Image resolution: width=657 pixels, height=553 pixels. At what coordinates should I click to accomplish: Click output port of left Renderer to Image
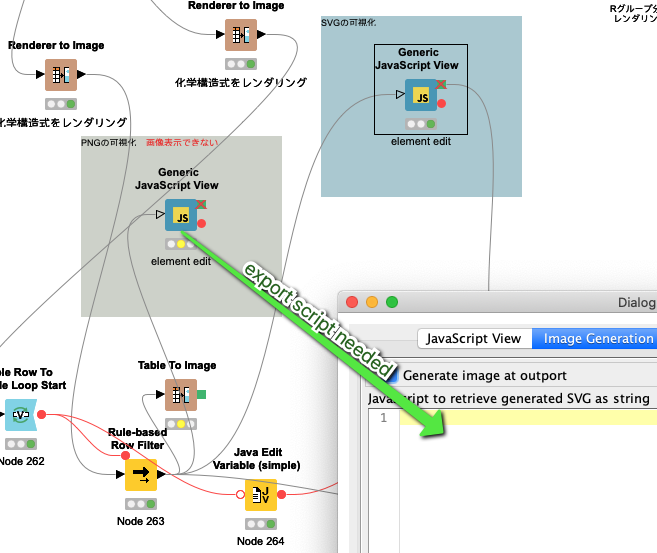tap(81, 75)
